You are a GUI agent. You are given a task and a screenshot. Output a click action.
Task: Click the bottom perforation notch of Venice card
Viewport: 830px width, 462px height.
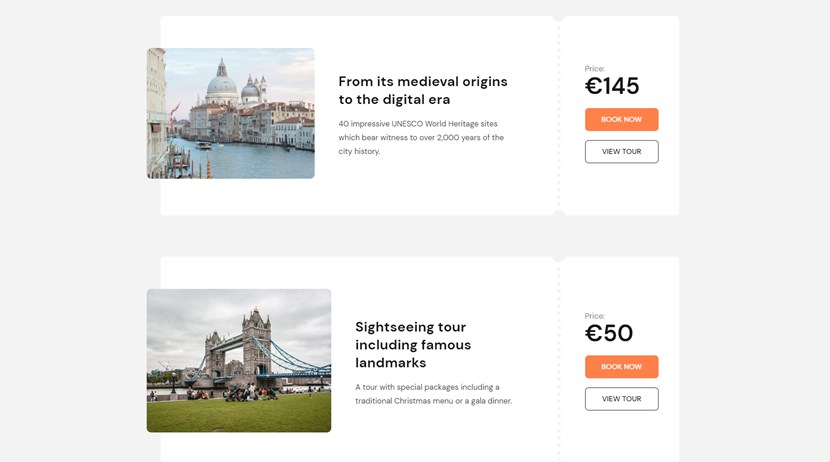coord(558,212)
